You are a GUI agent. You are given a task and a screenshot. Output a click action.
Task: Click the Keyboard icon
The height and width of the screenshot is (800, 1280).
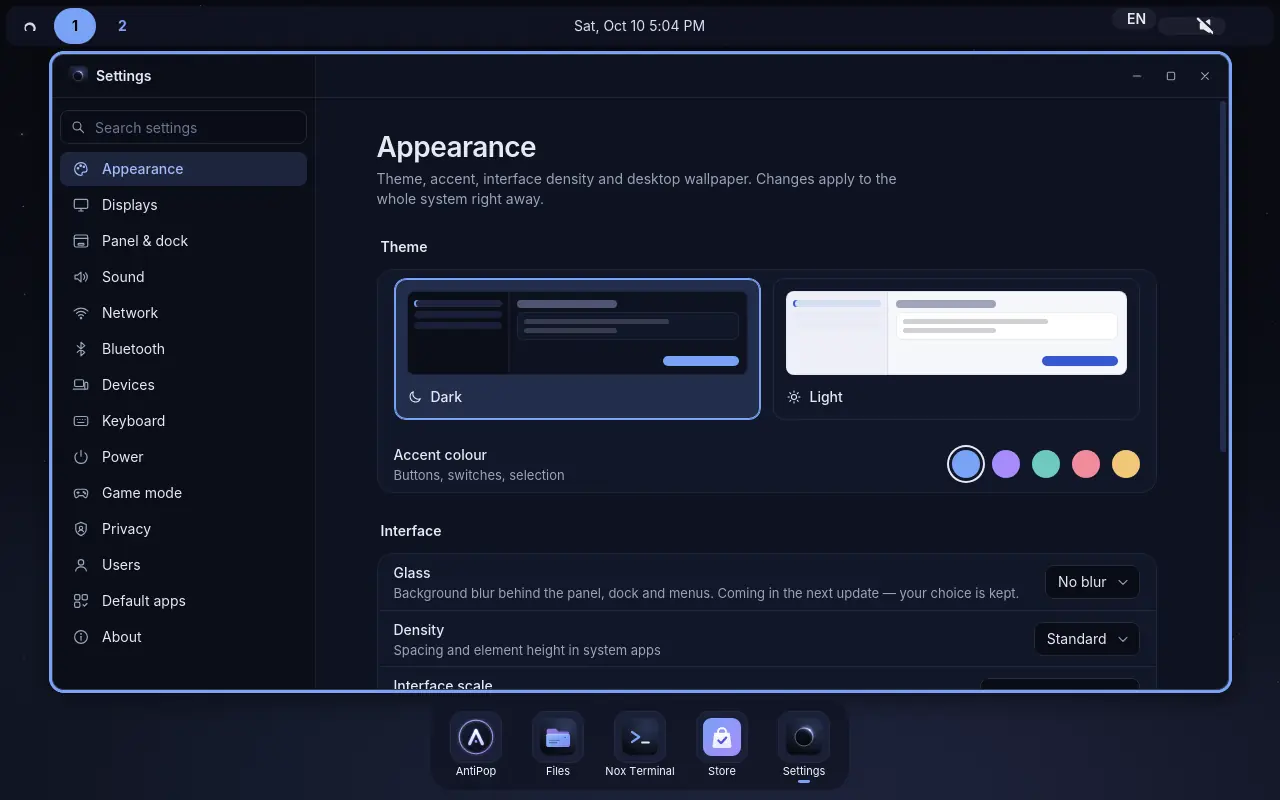tap(81, 421)
